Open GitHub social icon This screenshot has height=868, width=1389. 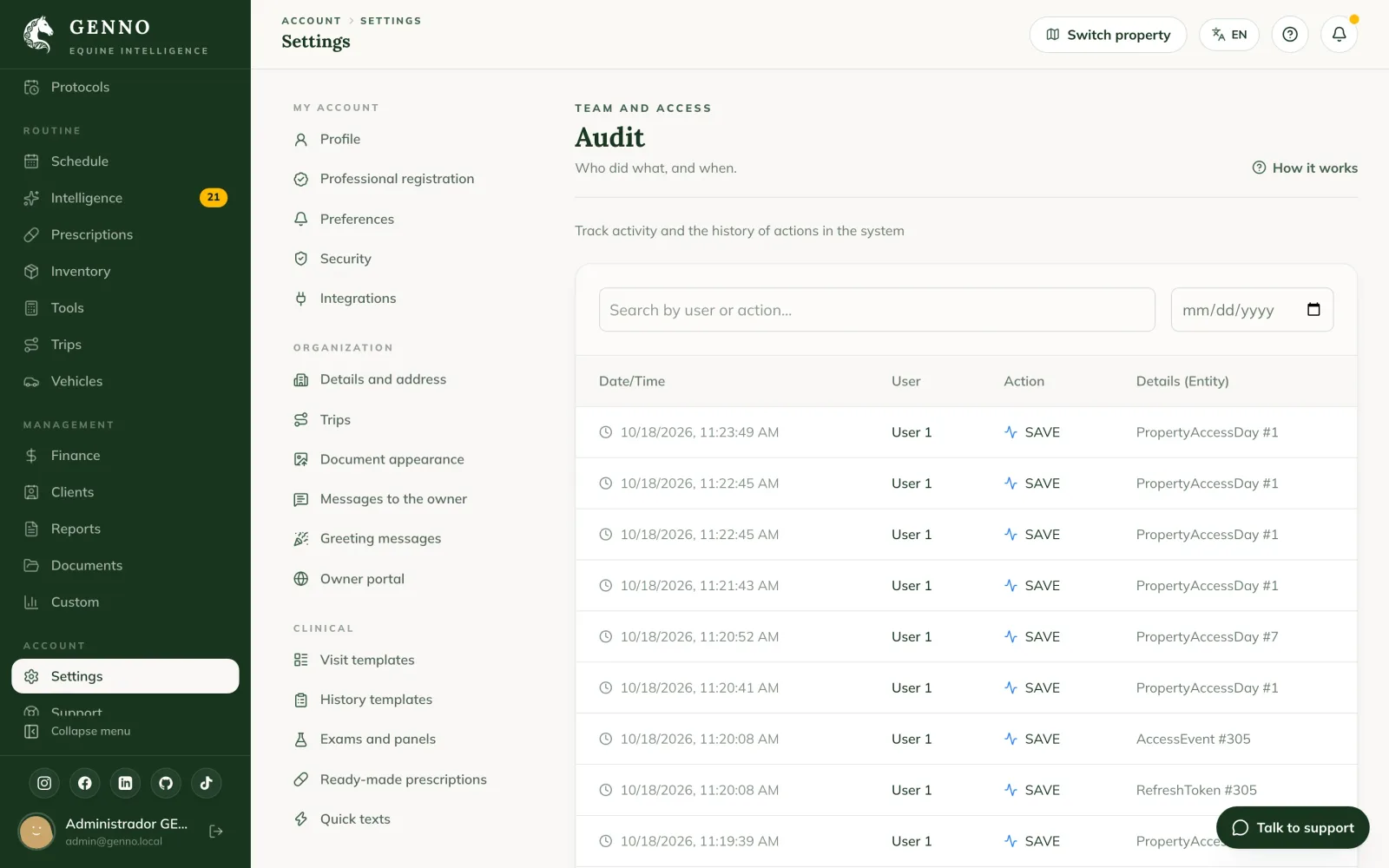pos(166,783)
